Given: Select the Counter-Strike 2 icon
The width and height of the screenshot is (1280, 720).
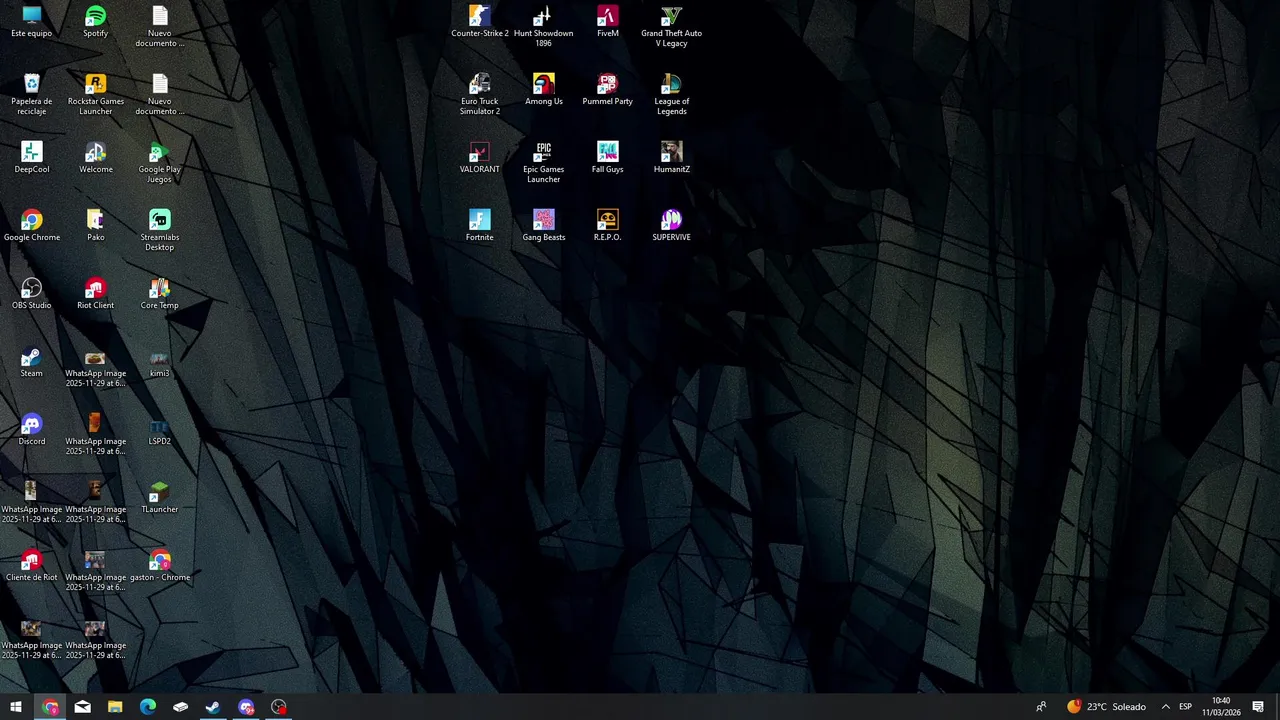Looking at the screenshot, I should click(x=480, y=22).
